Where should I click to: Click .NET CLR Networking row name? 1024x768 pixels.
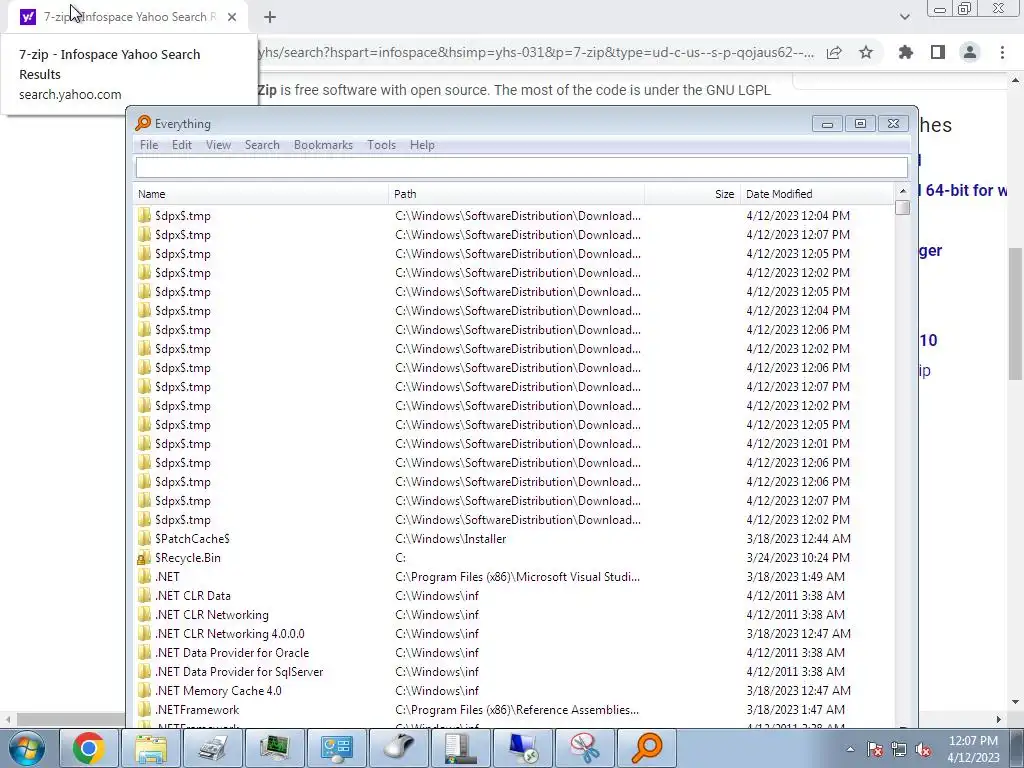(212, 615)
